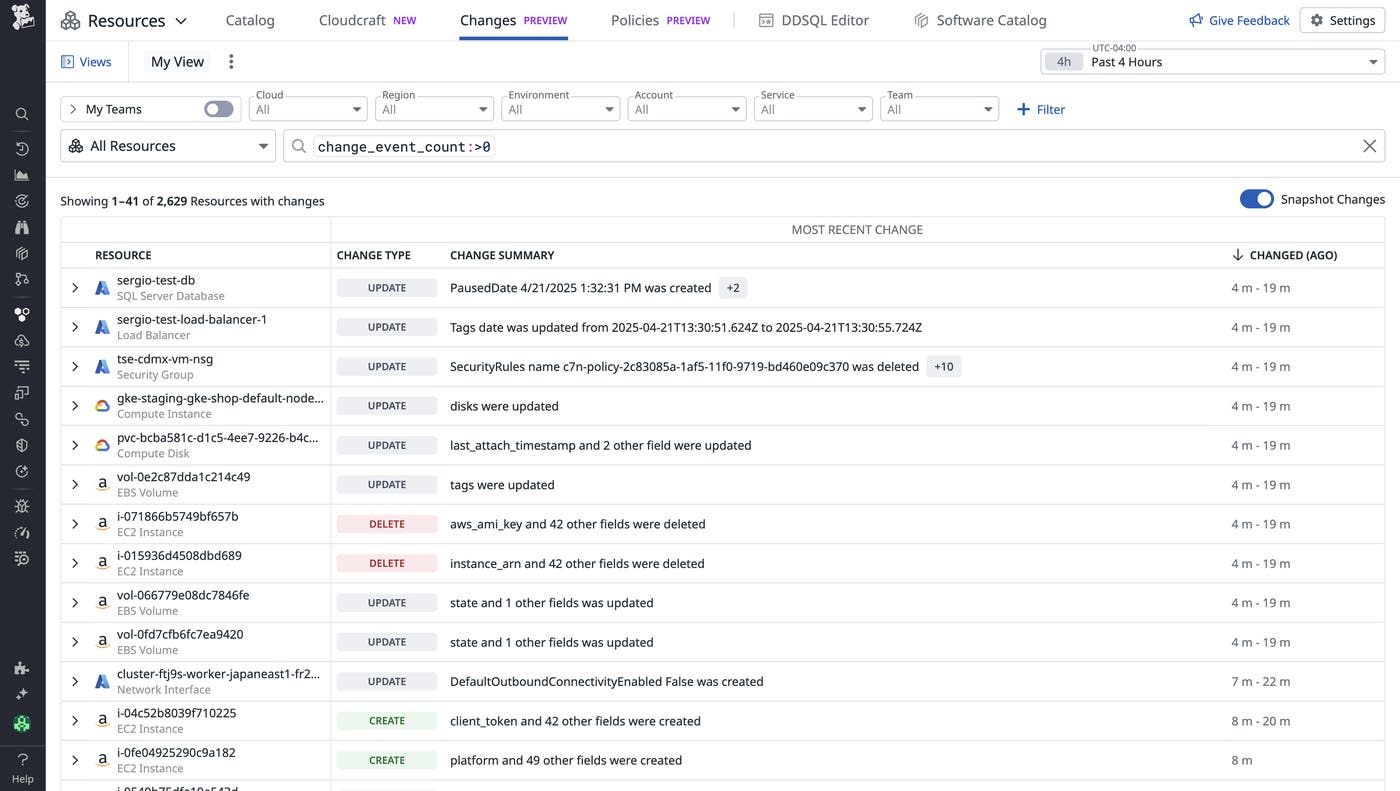Open the Cloud filter dropdown
This screenshot has height=791, width=1400.
(x=308, y=109)
